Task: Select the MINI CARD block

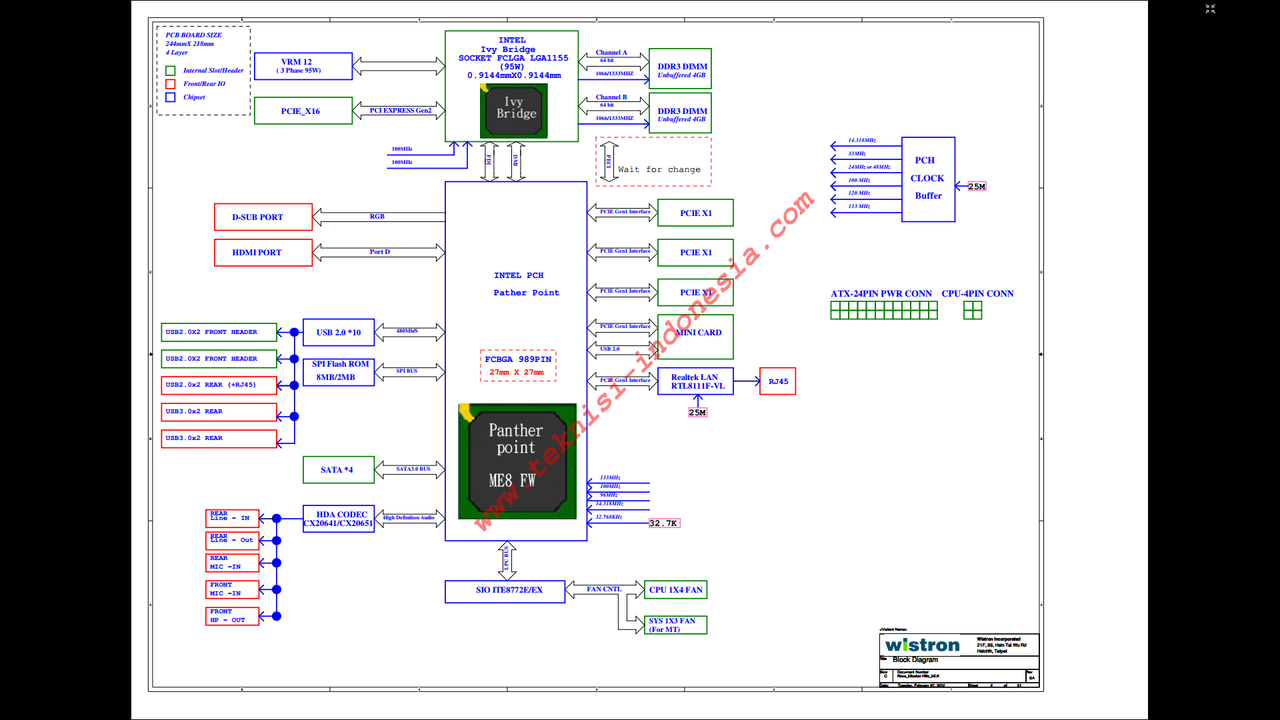Action: point(696,337)
